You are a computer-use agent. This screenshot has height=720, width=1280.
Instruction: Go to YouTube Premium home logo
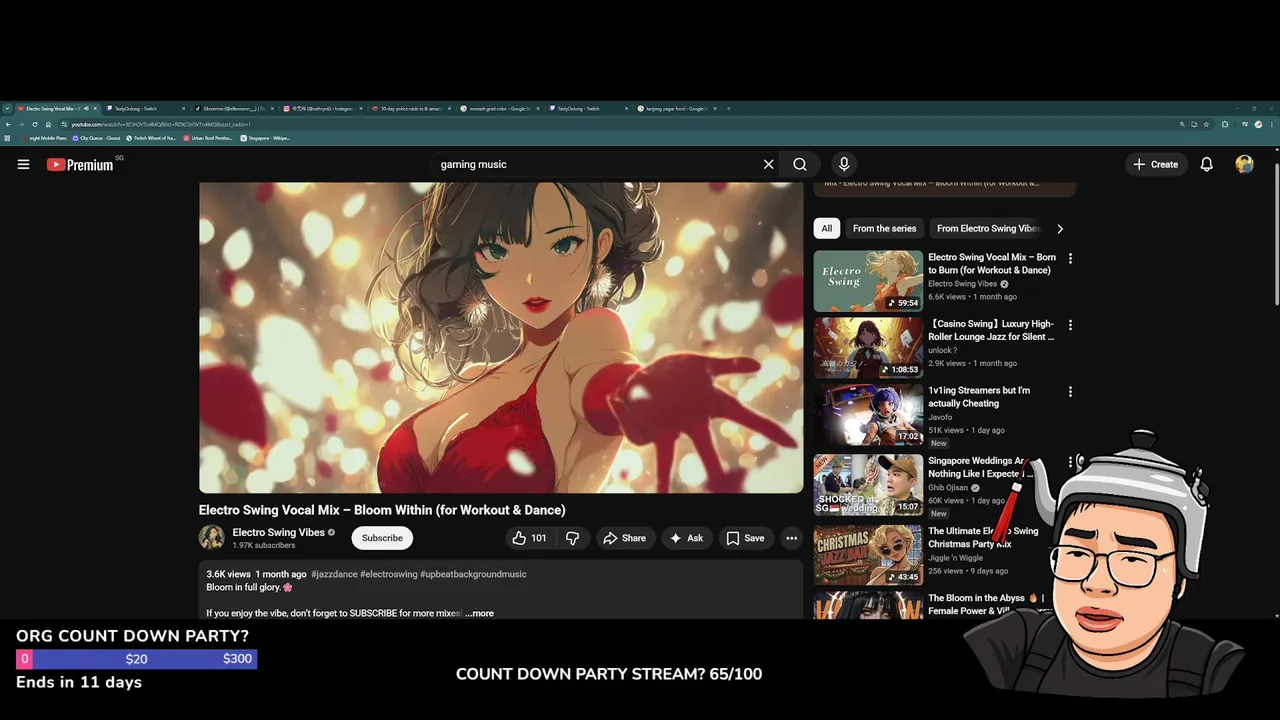click(x=80, y=165)
